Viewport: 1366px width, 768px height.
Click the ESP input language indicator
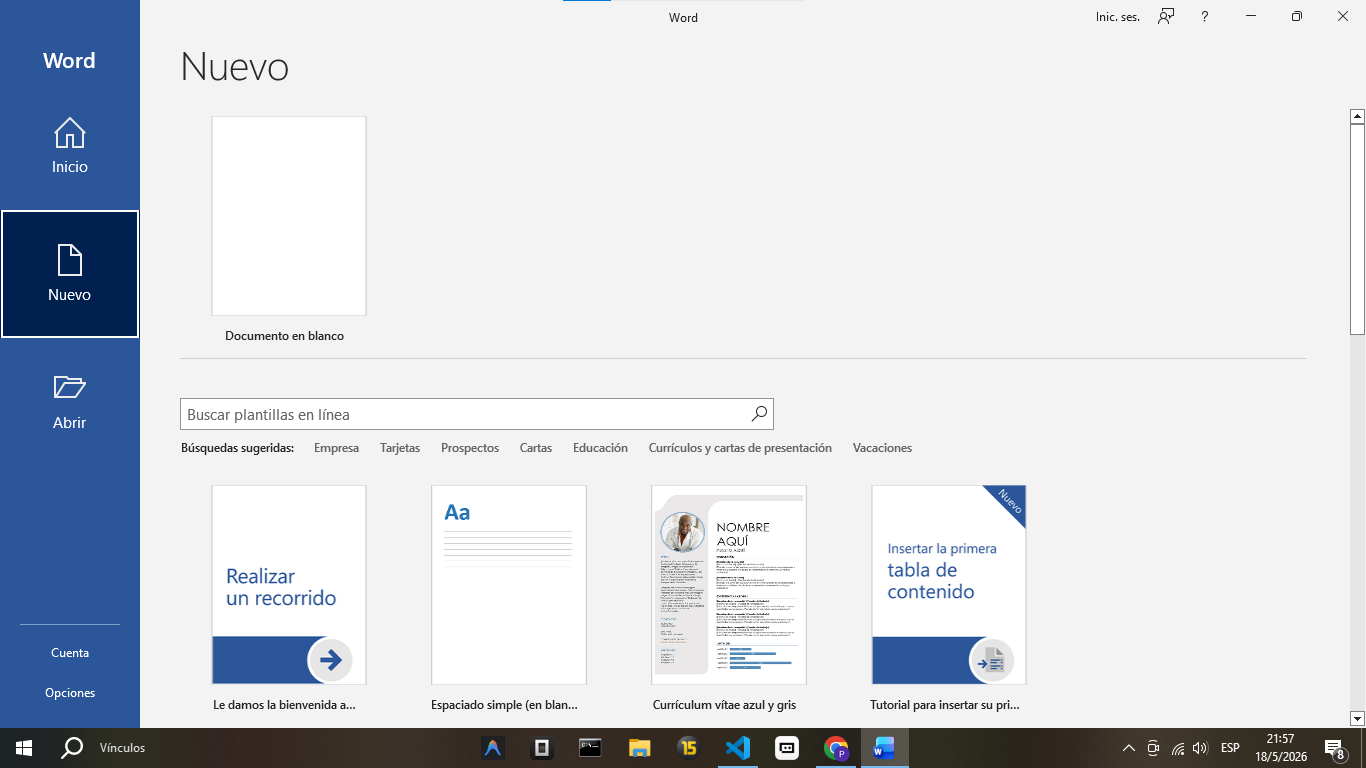point(1230,748)
